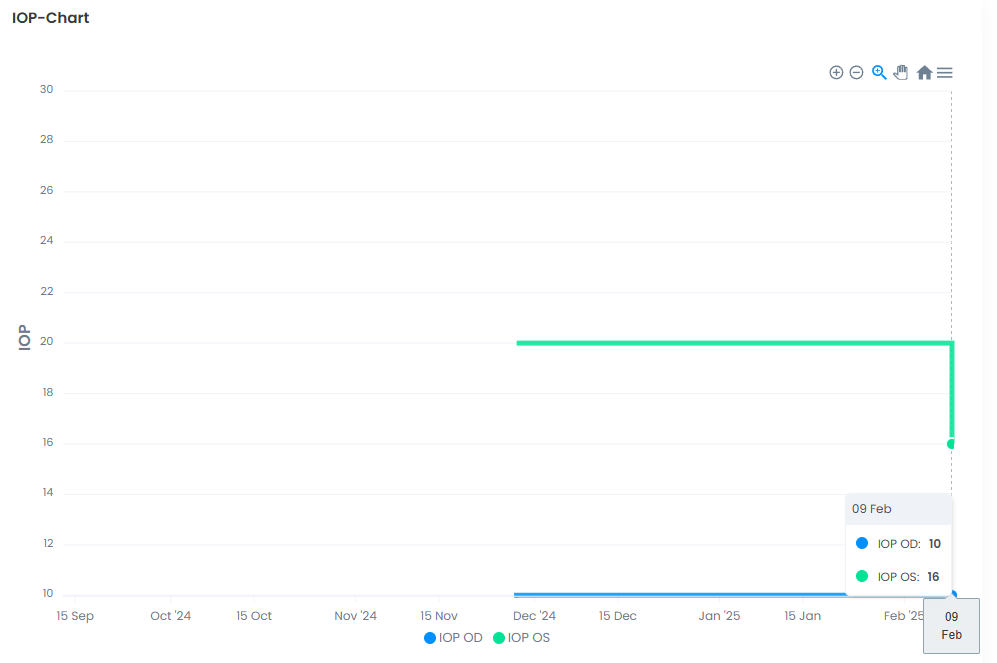Toggle IOP OD series via legend label
This screenshot has height=663, width=997.
(460, 638)
